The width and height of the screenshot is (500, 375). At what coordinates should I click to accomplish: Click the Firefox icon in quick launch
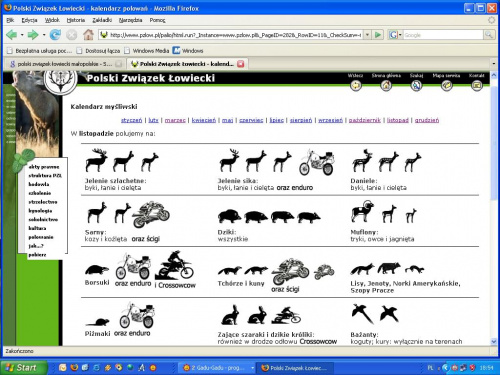74,367
